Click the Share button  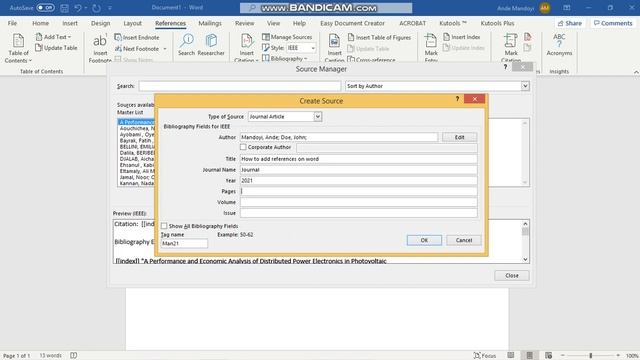coord(570,23)
